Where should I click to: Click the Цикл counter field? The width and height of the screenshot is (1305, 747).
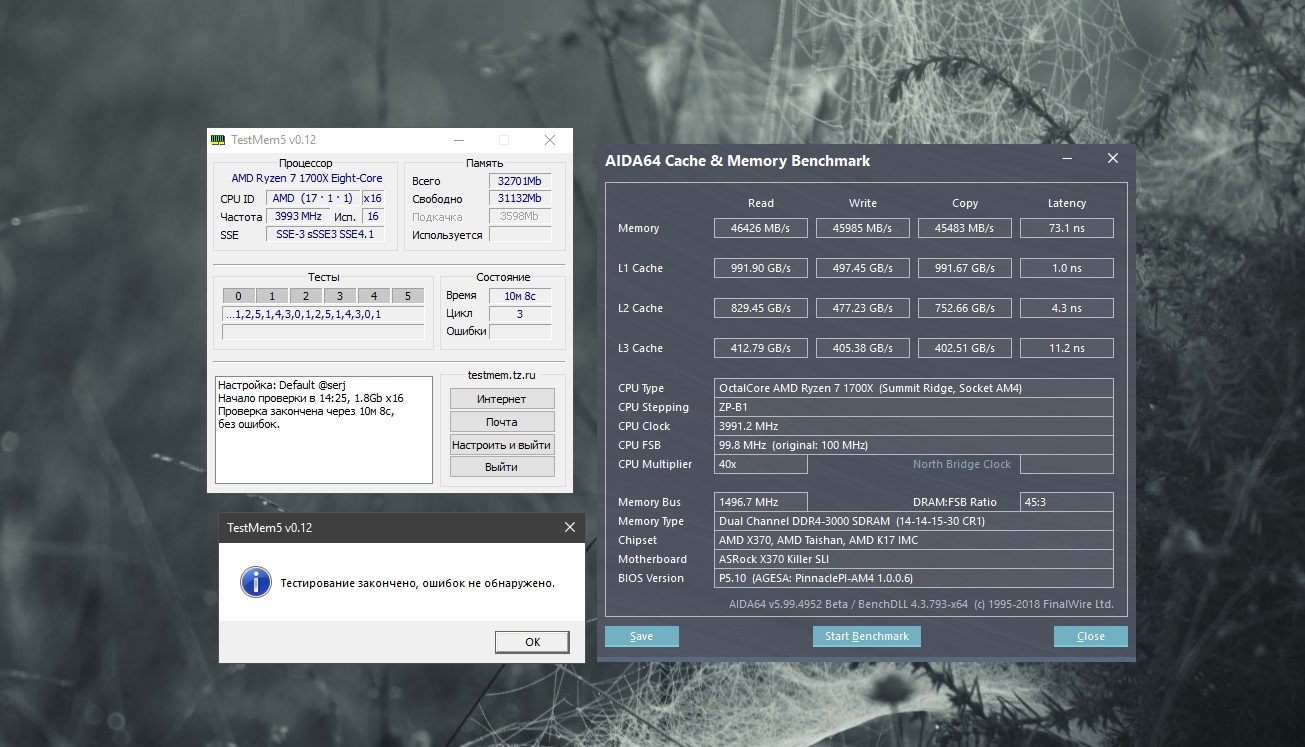(x=520, y=314)
